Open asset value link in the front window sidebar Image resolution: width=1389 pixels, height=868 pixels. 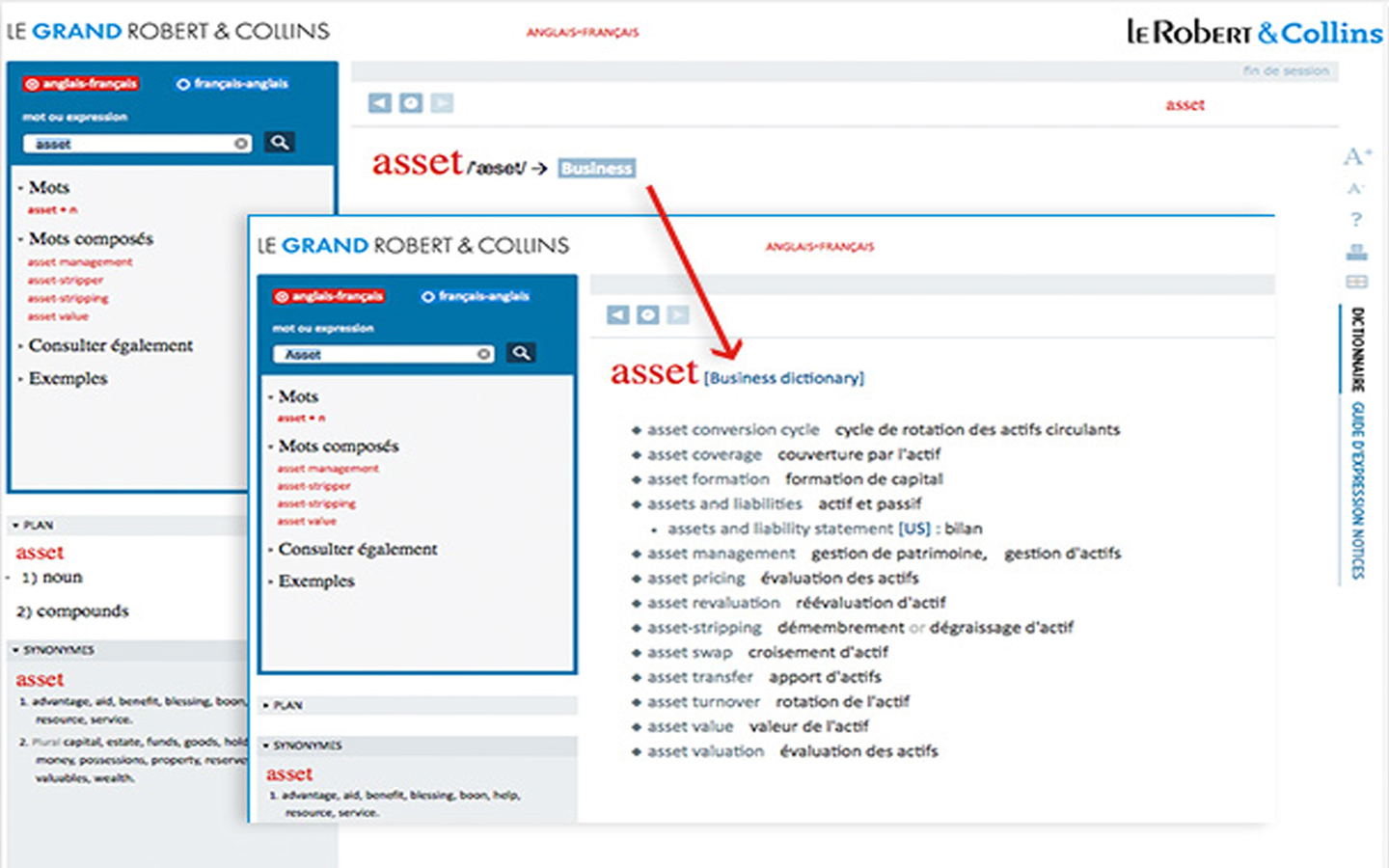pos(307,521)
